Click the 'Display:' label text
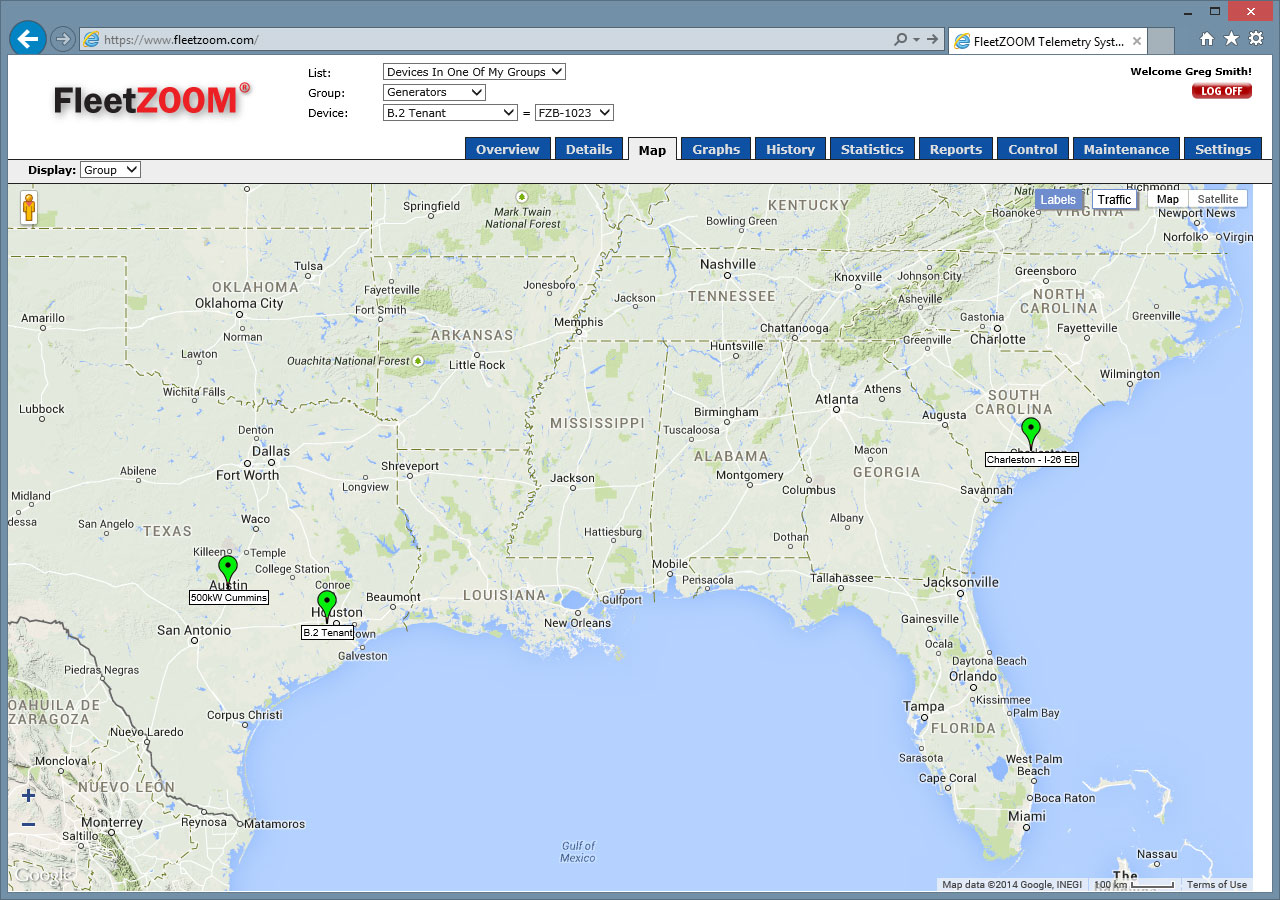Image resolution: width=1280 pixels, height=900 pixels. click(x=52, y=170)
